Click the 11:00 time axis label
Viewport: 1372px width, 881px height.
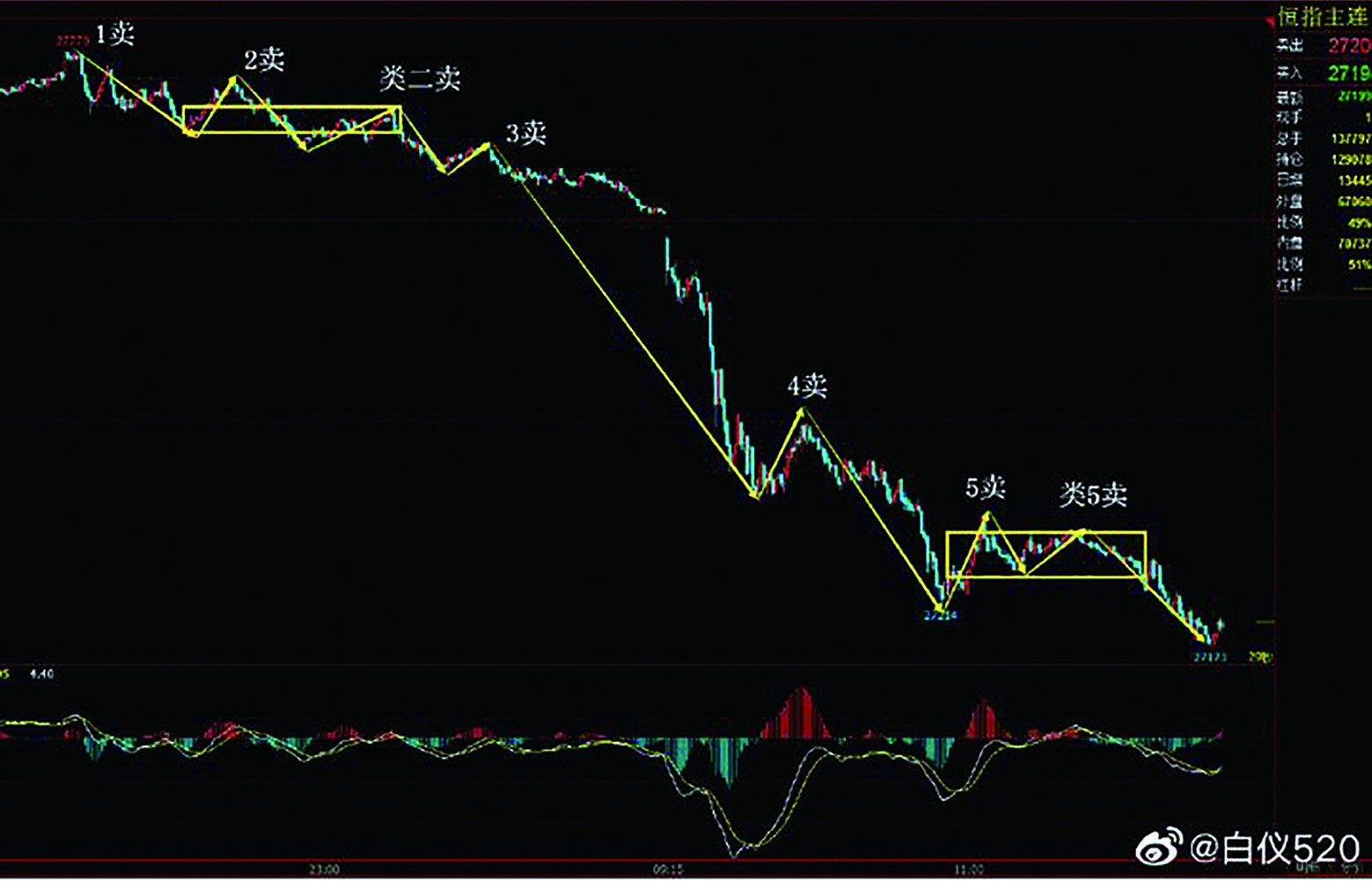(x=968, y=870)
